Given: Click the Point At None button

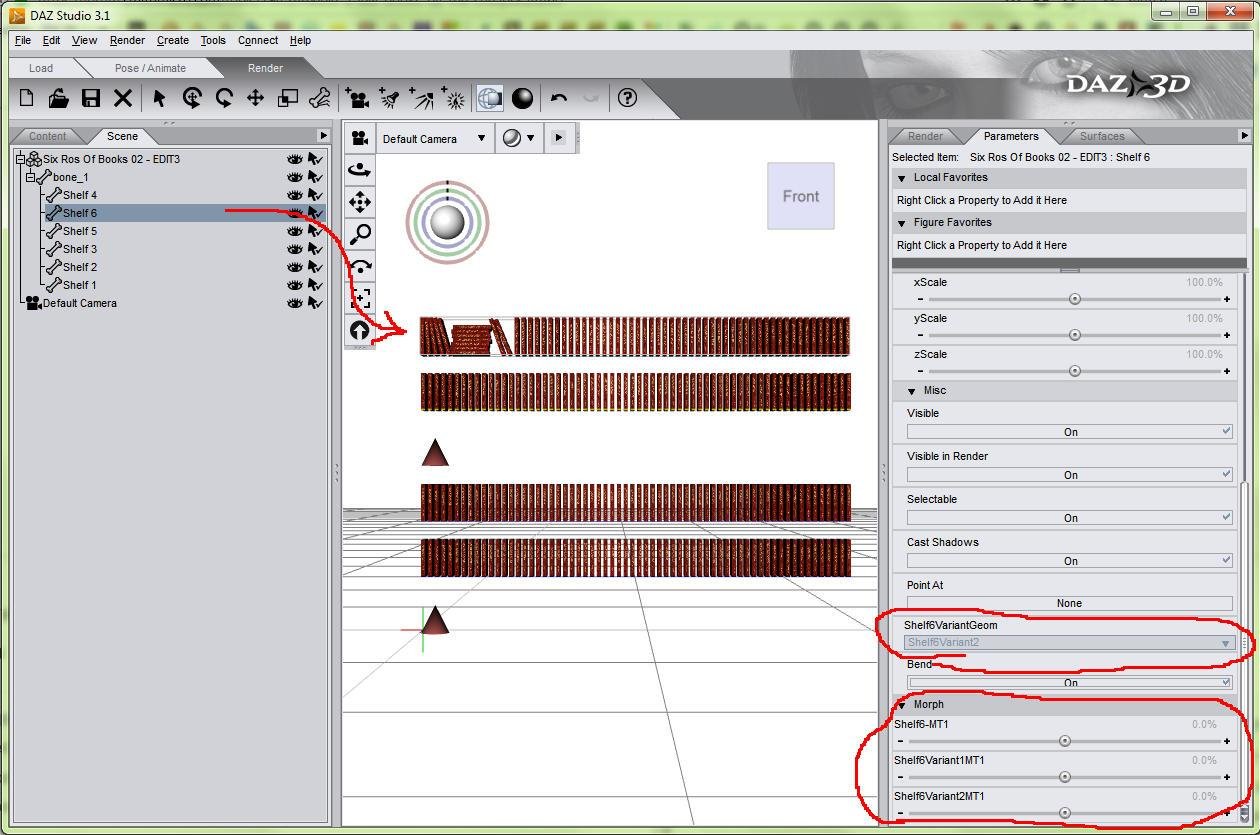Looking at the screenshot, I should (1070, 604).
